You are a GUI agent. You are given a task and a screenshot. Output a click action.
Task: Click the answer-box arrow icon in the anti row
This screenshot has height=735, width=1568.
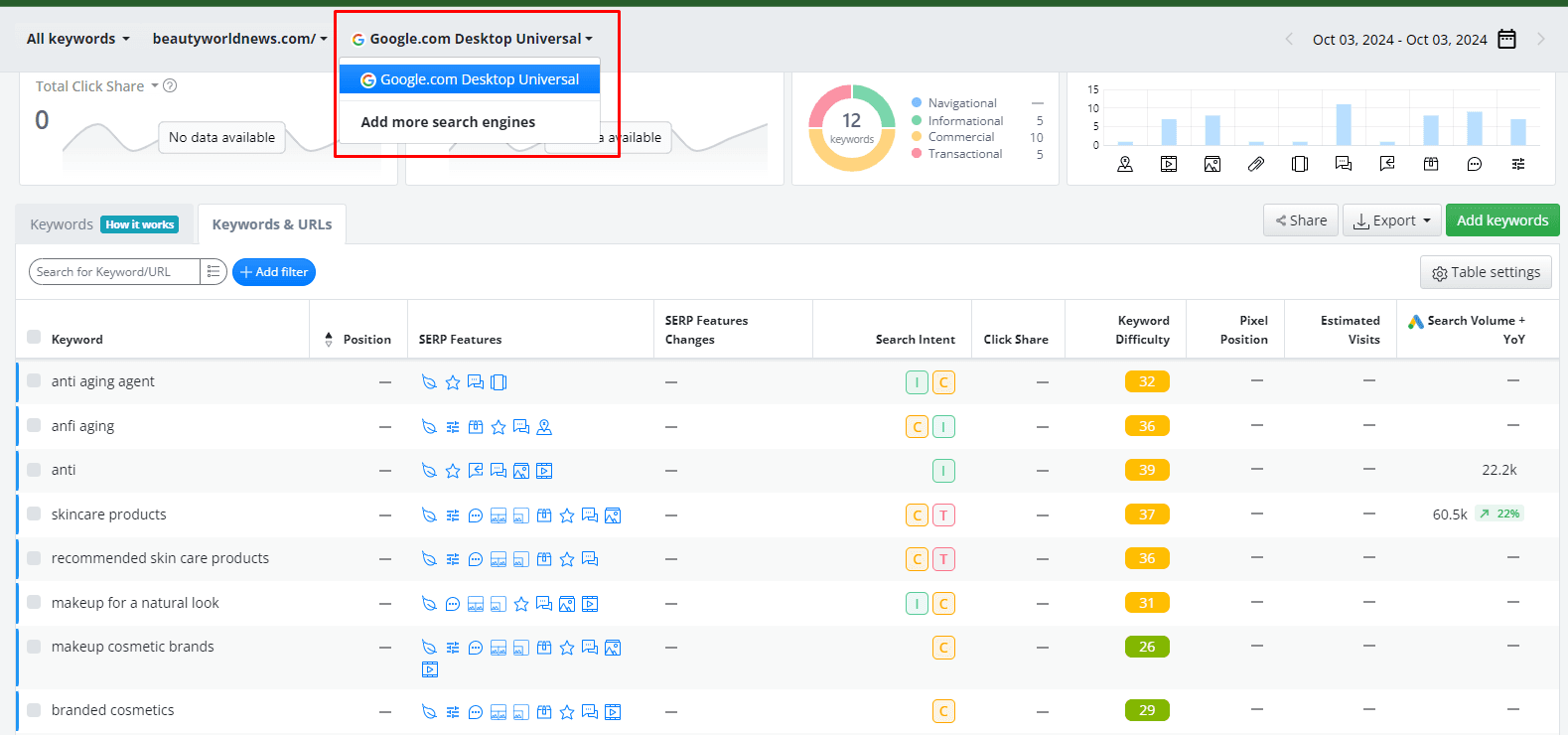coord(476,471)
